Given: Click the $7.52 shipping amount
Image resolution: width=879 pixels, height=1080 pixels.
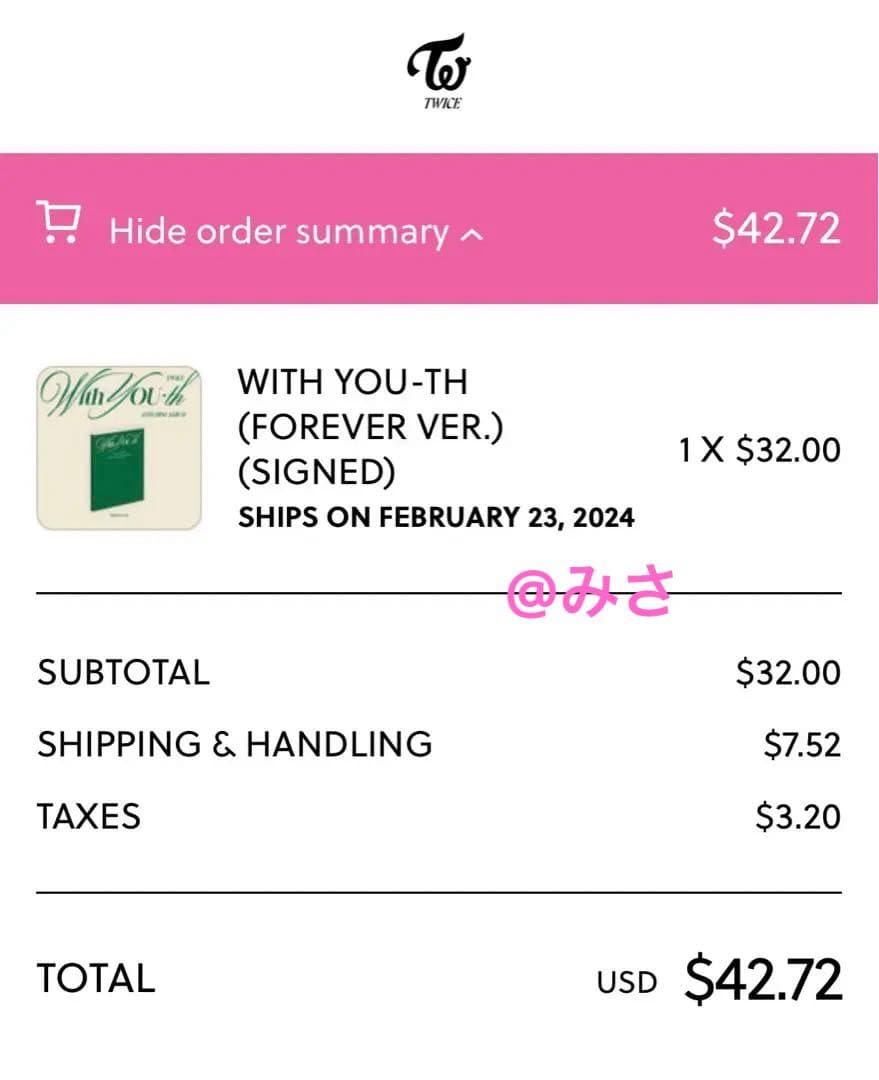Looking at the screenshot, I should point(802,744).
